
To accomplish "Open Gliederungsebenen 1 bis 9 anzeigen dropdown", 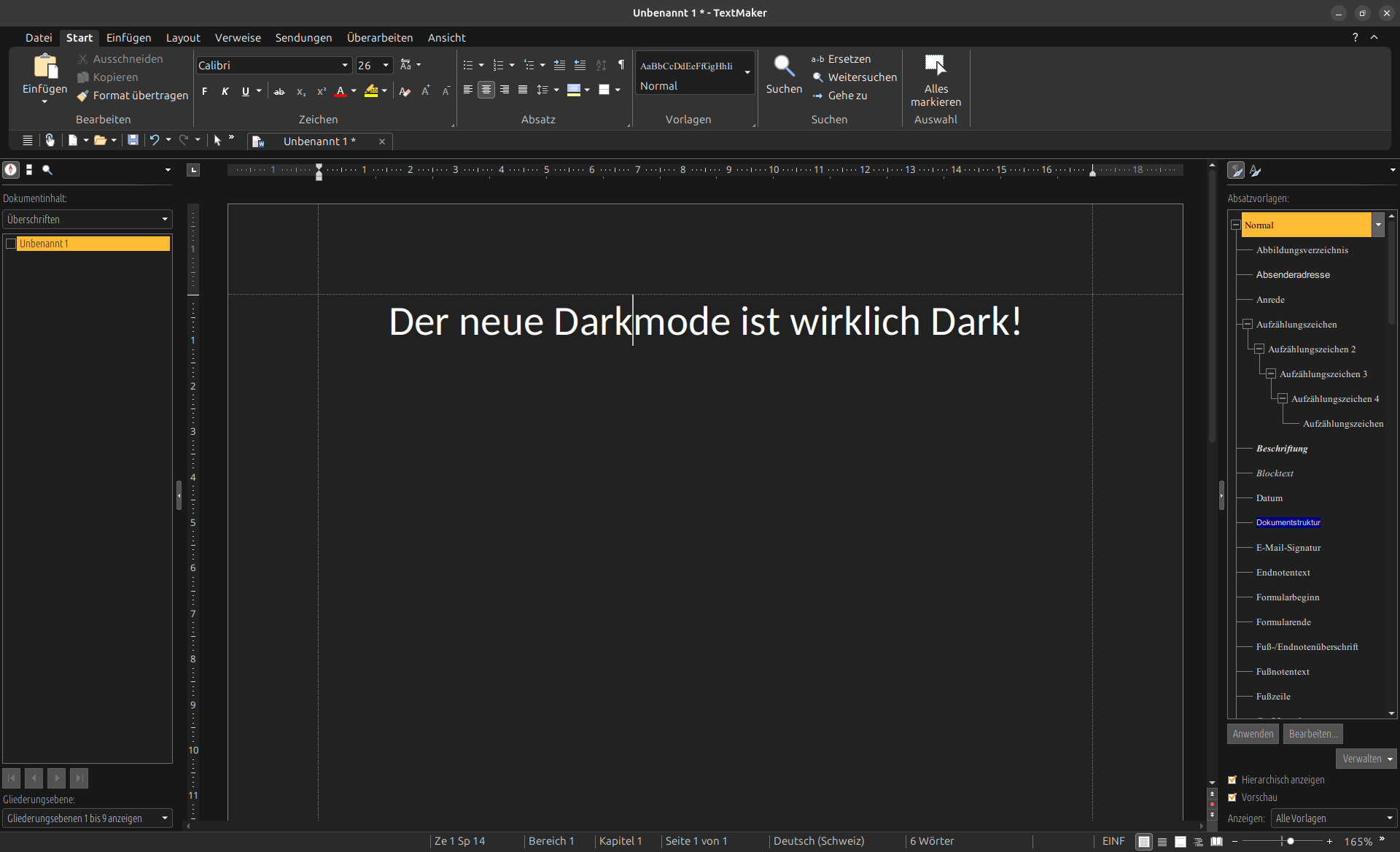I will tap(87, 818).
